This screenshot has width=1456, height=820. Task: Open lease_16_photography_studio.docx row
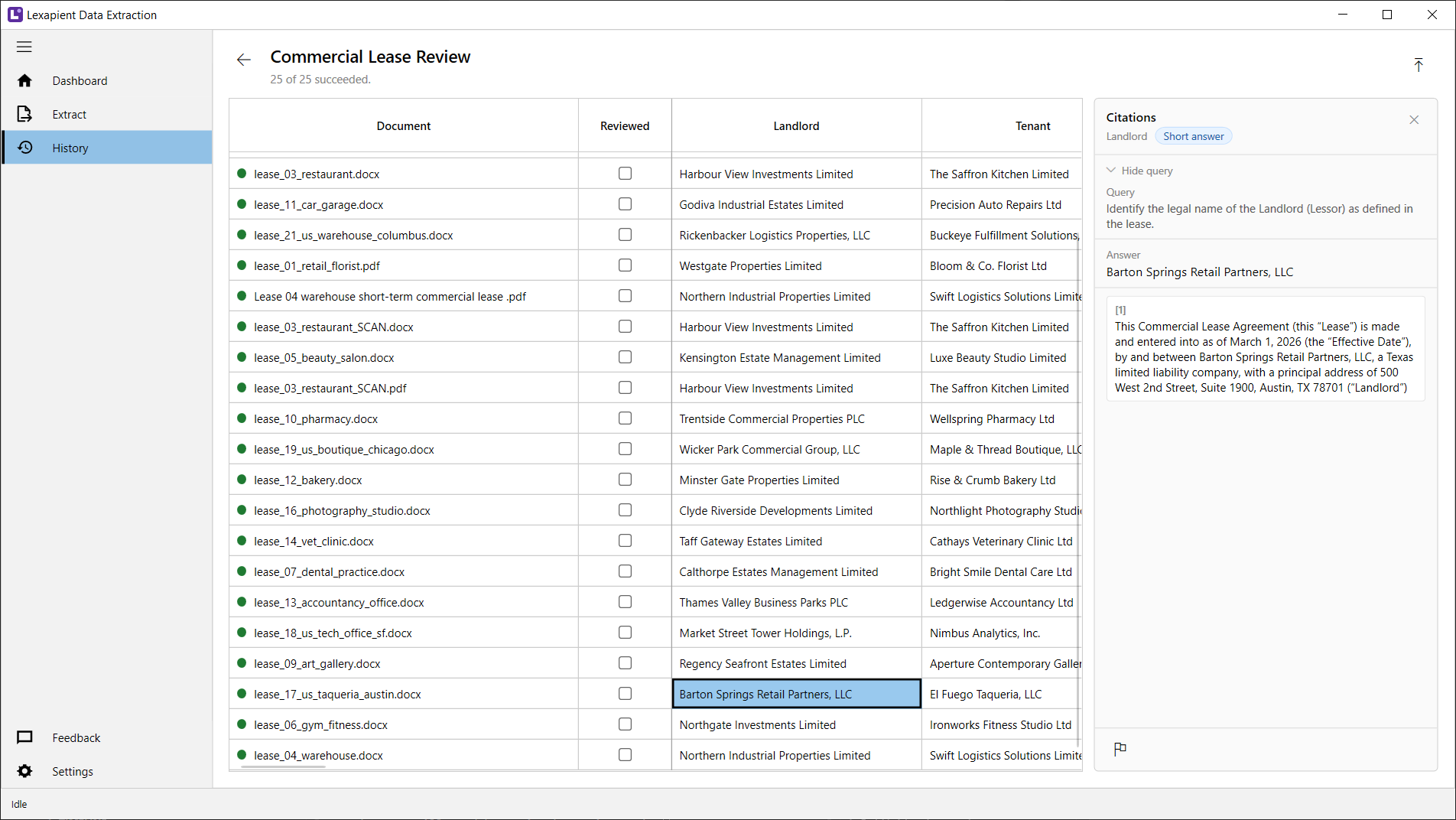404,510
